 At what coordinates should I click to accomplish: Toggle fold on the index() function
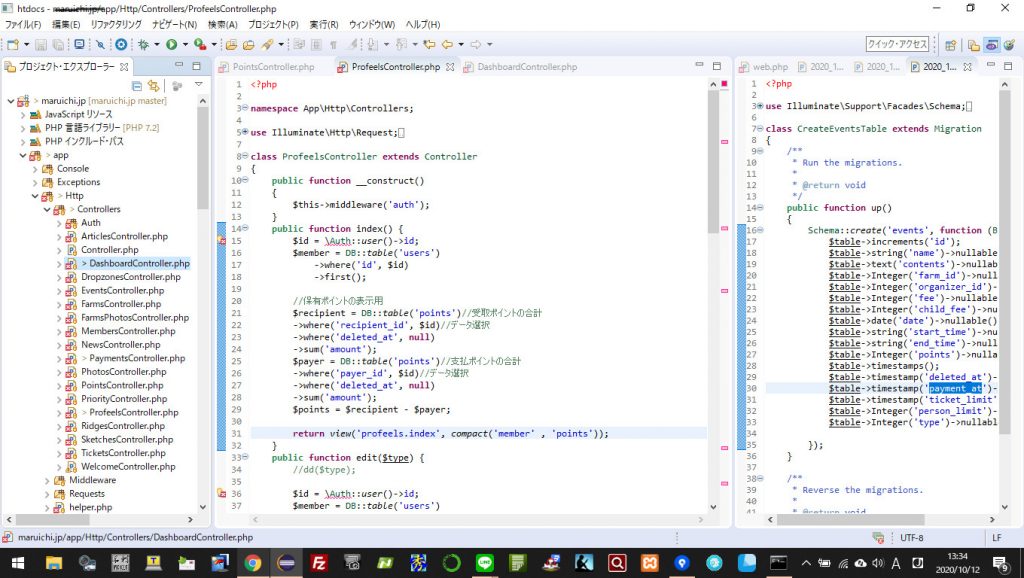(245, 229)
